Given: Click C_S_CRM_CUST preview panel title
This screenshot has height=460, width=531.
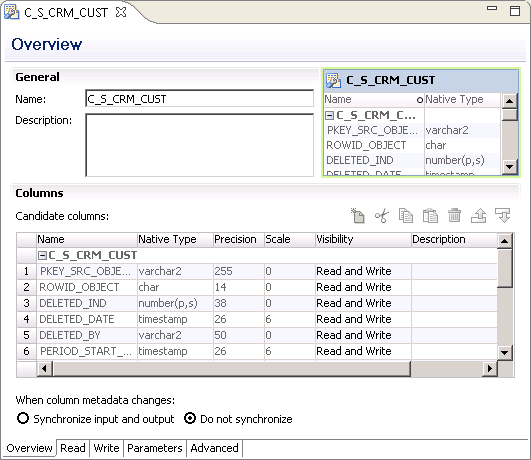Looking at the screenshot, I should (x=390, y=80).
